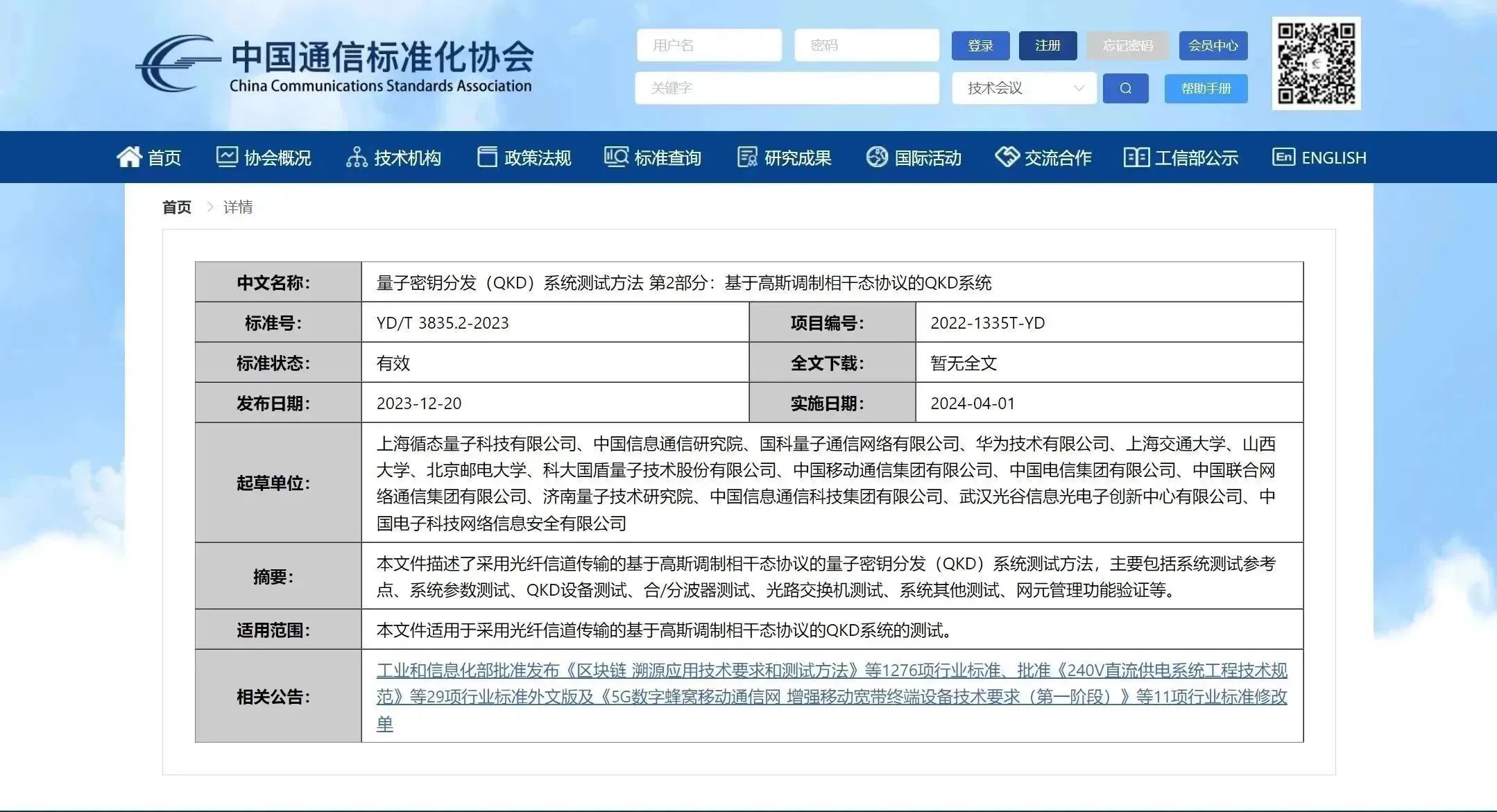Open the 工信部公示 menu
This screenshot has width=1497, height=812.
point(1196,158)
